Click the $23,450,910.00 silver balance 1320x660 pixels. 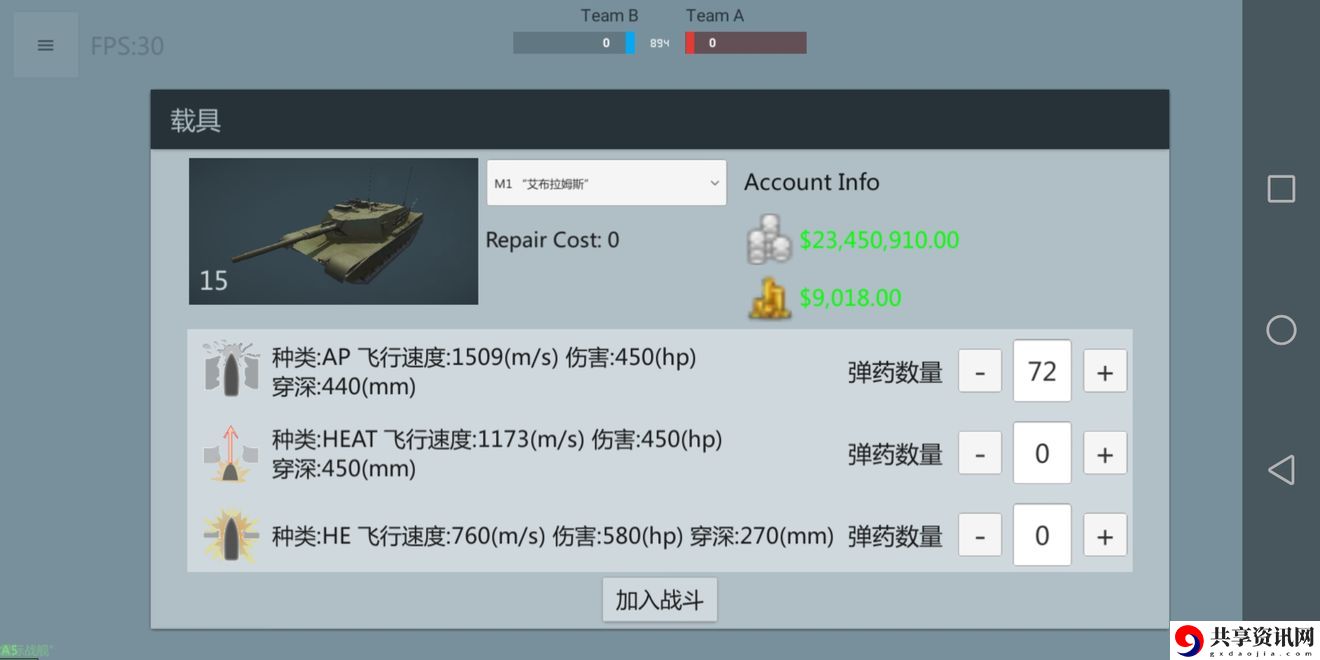[x=879, y=240]
